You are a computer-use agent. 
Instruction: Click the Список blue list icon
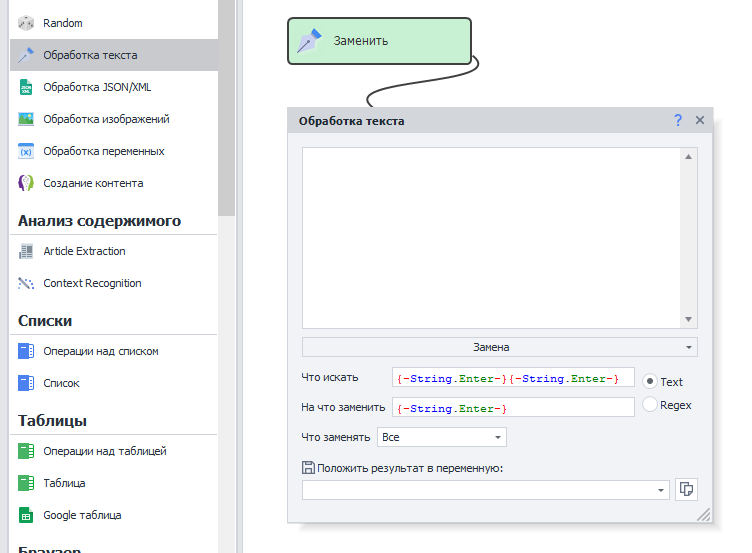pyautogui.click(x=26, y=383)
